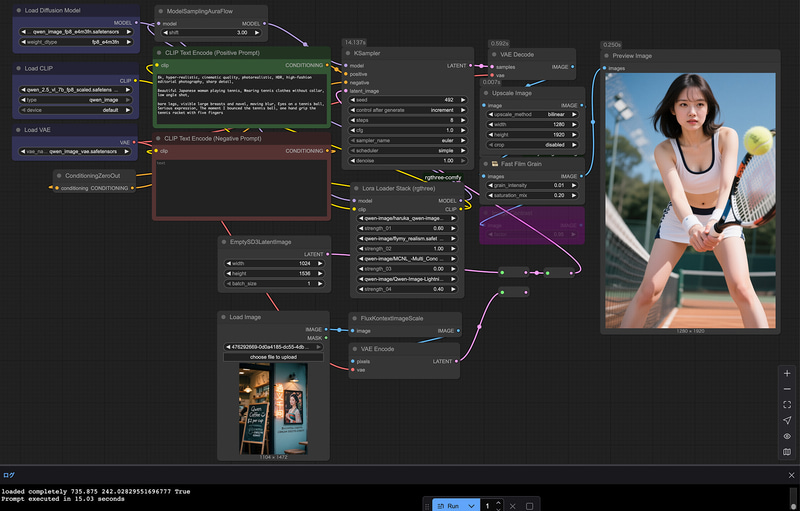Click the MODEL output slot of ModelSamplingAuraFlow
Viewport: 800px width, 511px height.
click(x=264, y=23)
